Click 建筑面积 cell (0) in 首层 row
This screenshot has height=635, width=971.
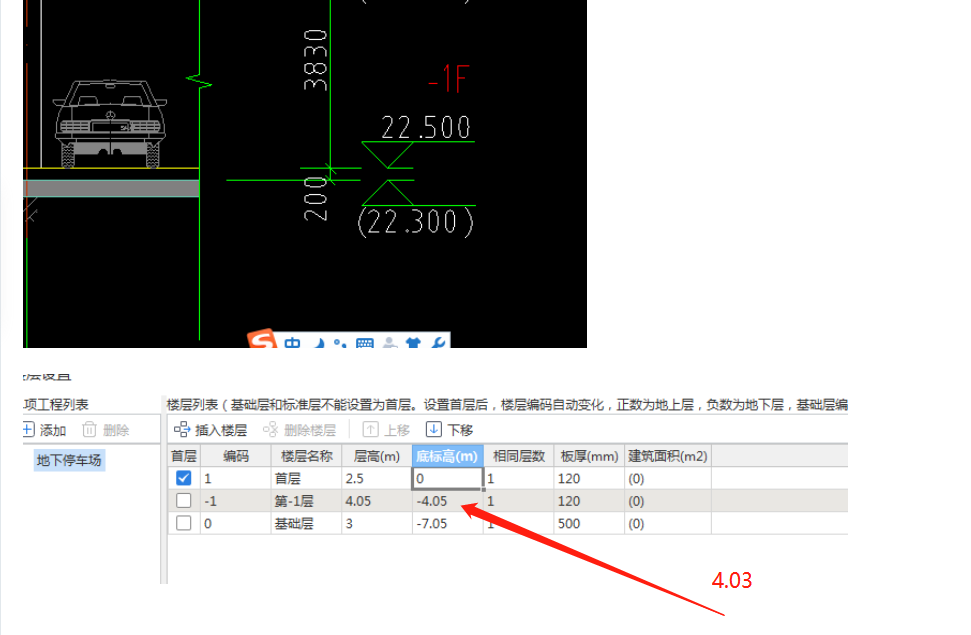point(668,478)
